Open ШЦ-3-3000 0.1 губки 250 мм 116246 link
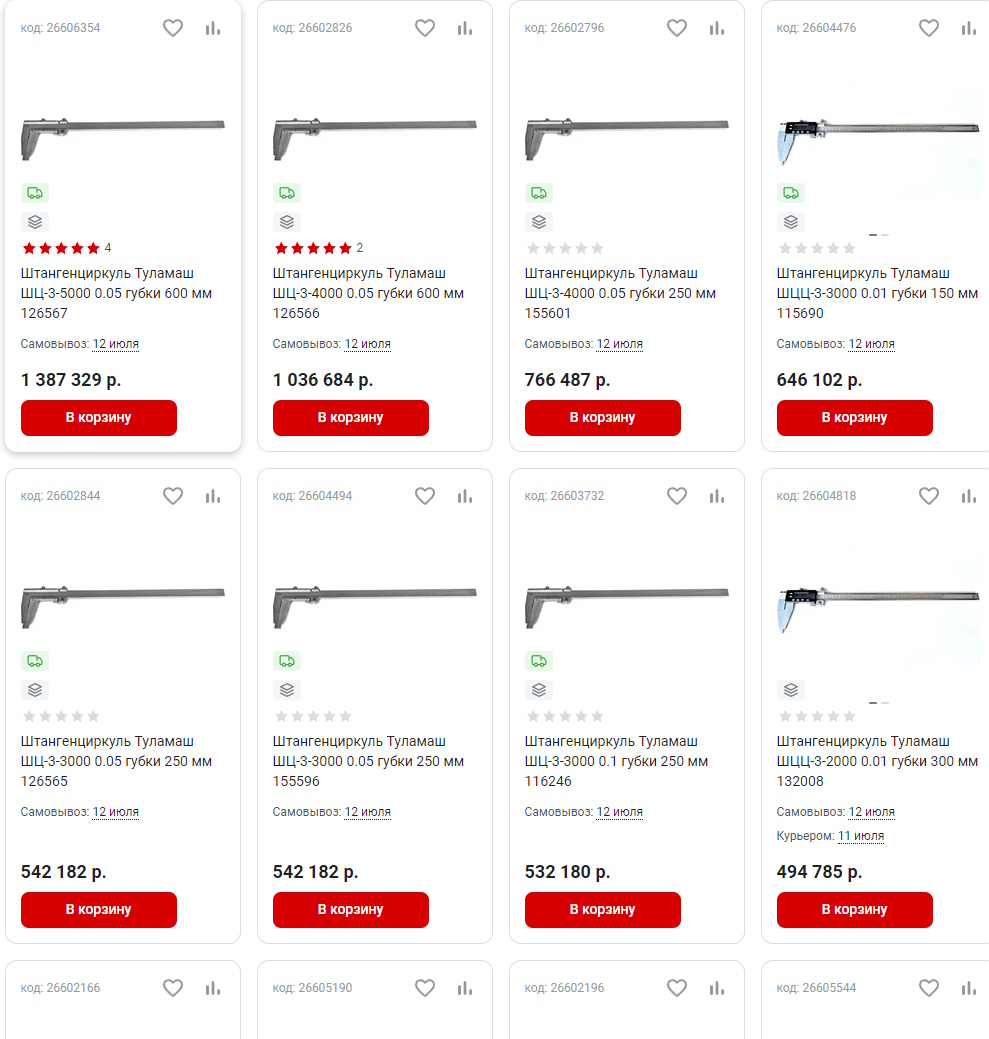 (616, 761)
